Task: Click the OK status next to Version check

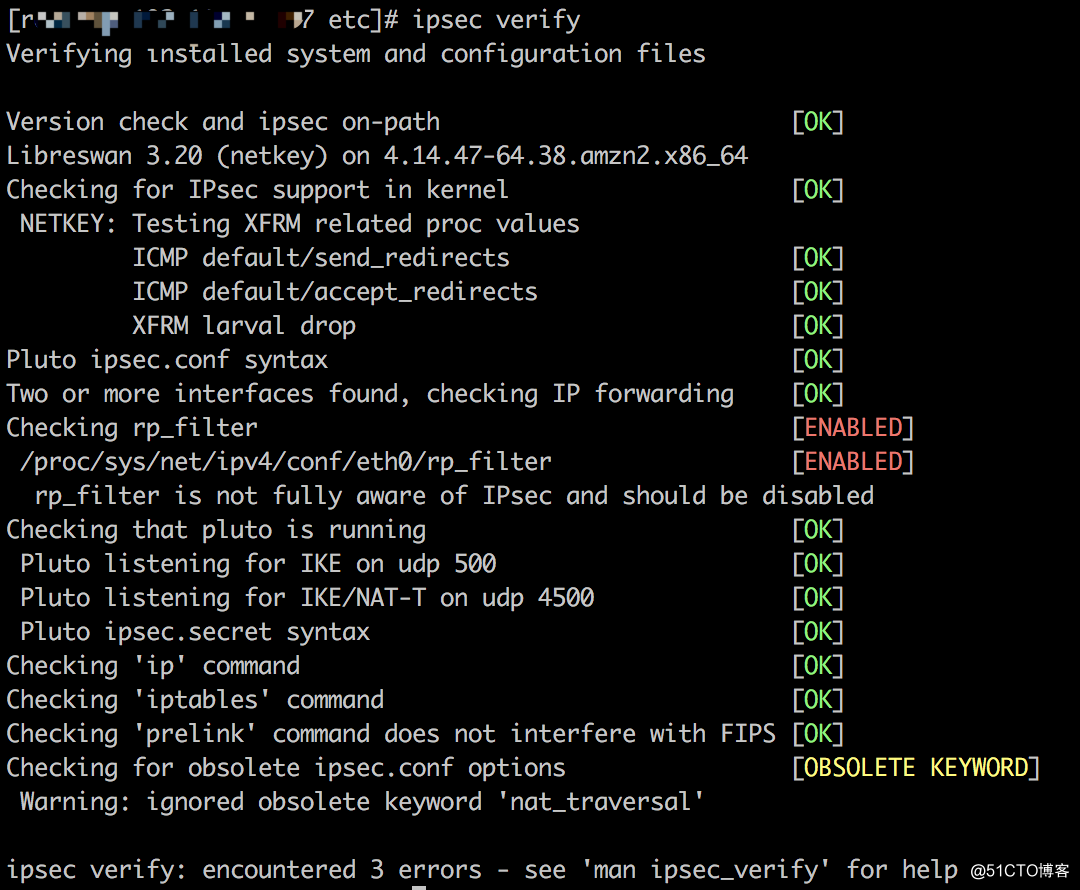Action: [x=818, y=122]
